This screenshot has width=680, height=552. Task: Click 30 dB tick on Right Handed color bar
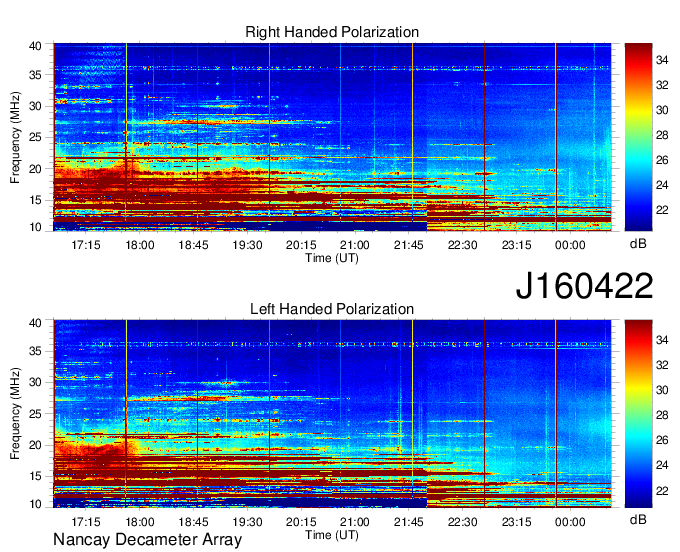click(x=662, y=110)
